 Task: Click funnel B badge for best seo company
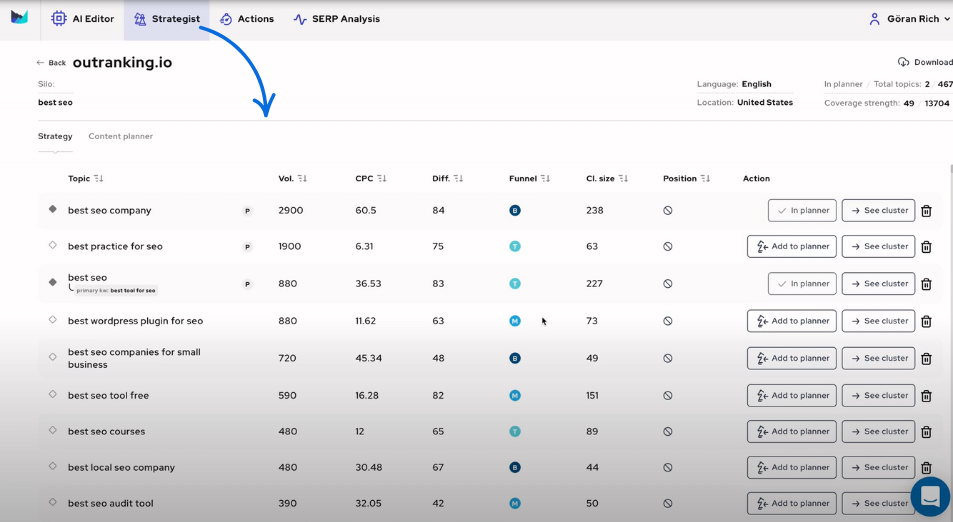515,210
